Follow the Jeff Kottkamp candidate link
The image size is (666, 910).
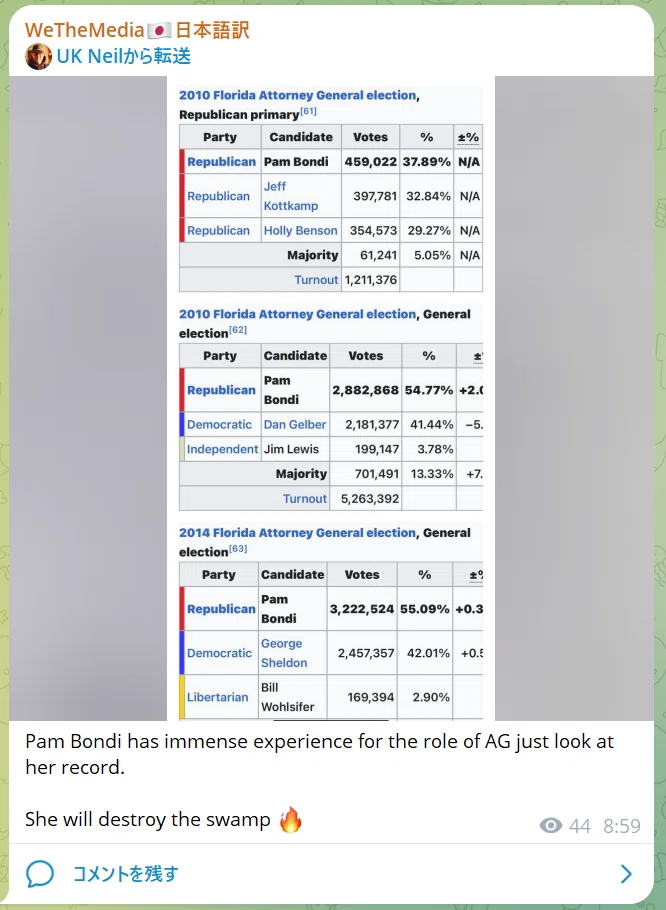click(x=291, y=196)
